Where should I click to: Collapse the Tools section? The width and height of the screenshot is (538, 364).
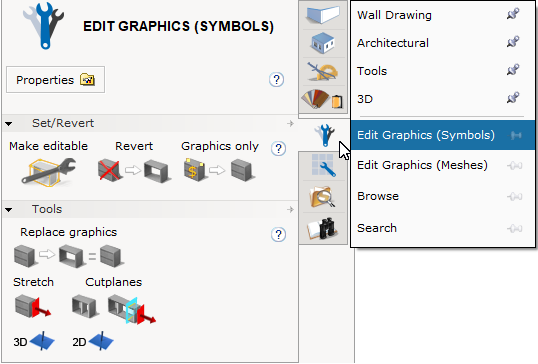[9, 210]
